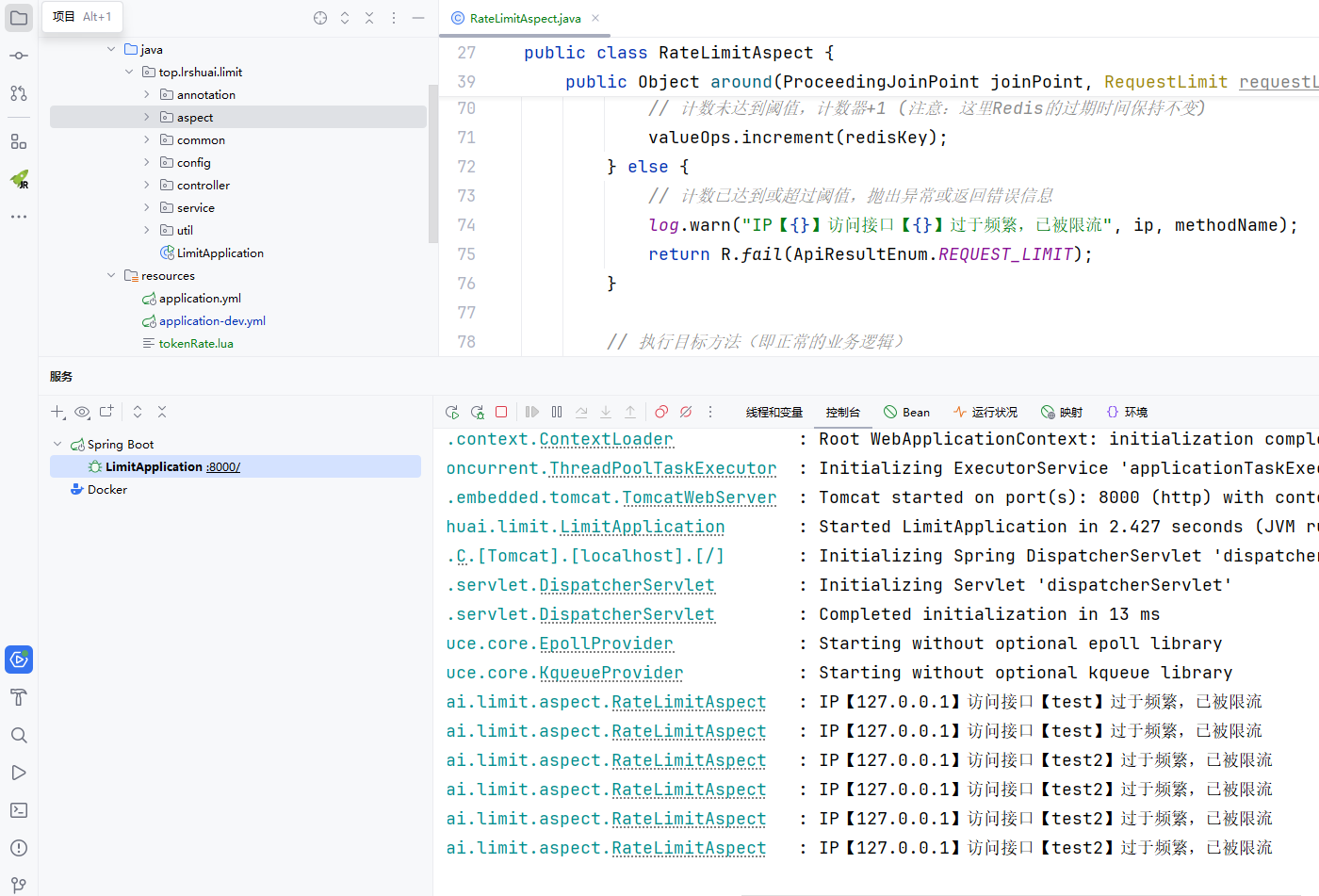Viewport: 1319px width, 896px height.
Task: Click the eye view options icon
Action: [82, 412]
